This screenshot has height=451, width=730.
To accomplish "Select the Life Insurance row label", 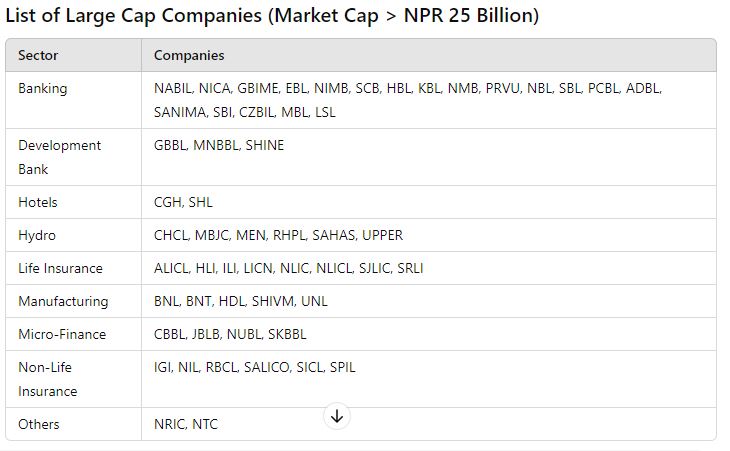I will coord(60,268).
